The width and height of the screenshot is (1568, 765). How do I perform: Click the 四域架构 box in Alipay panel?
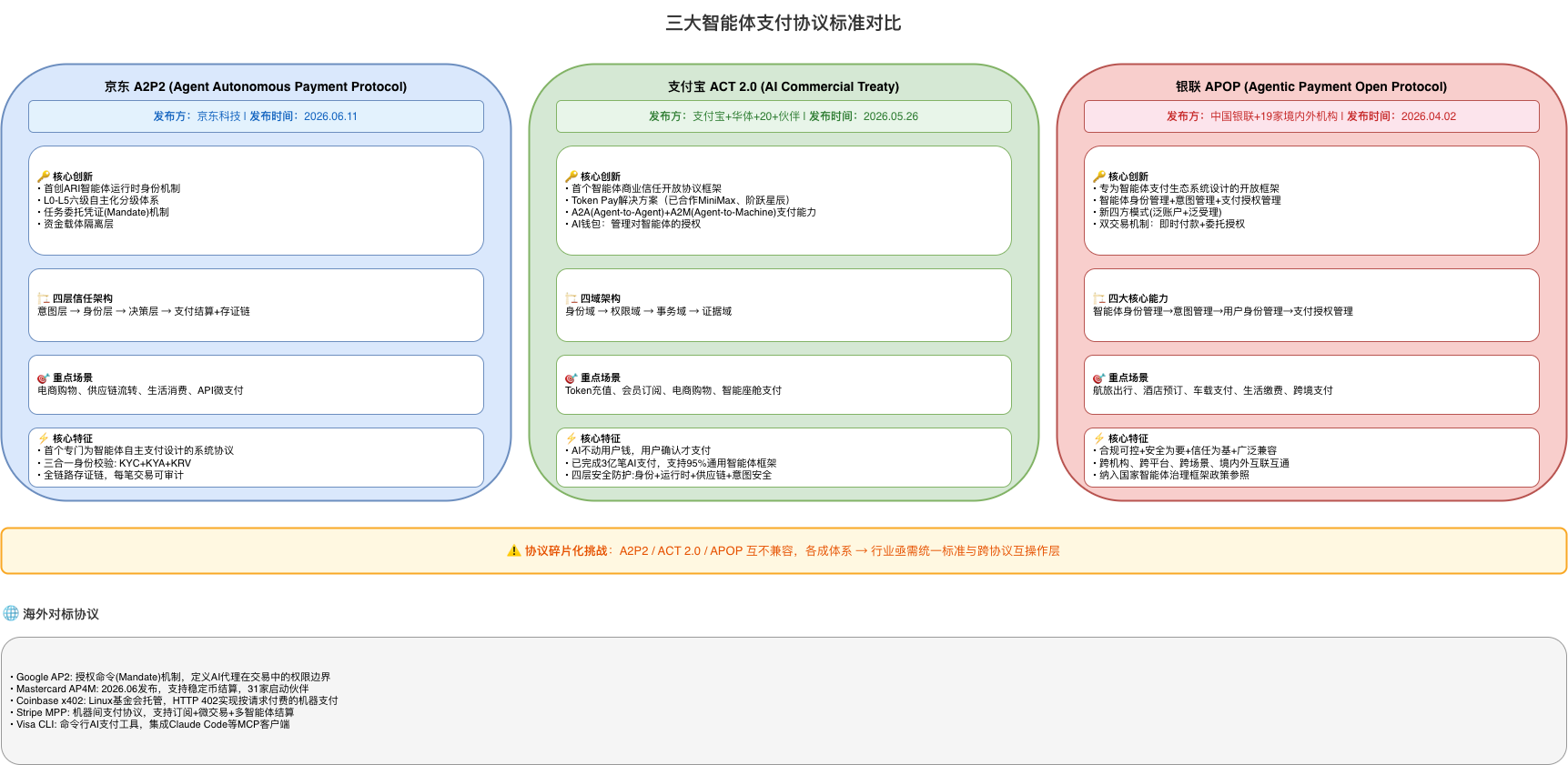coord(784,305)
